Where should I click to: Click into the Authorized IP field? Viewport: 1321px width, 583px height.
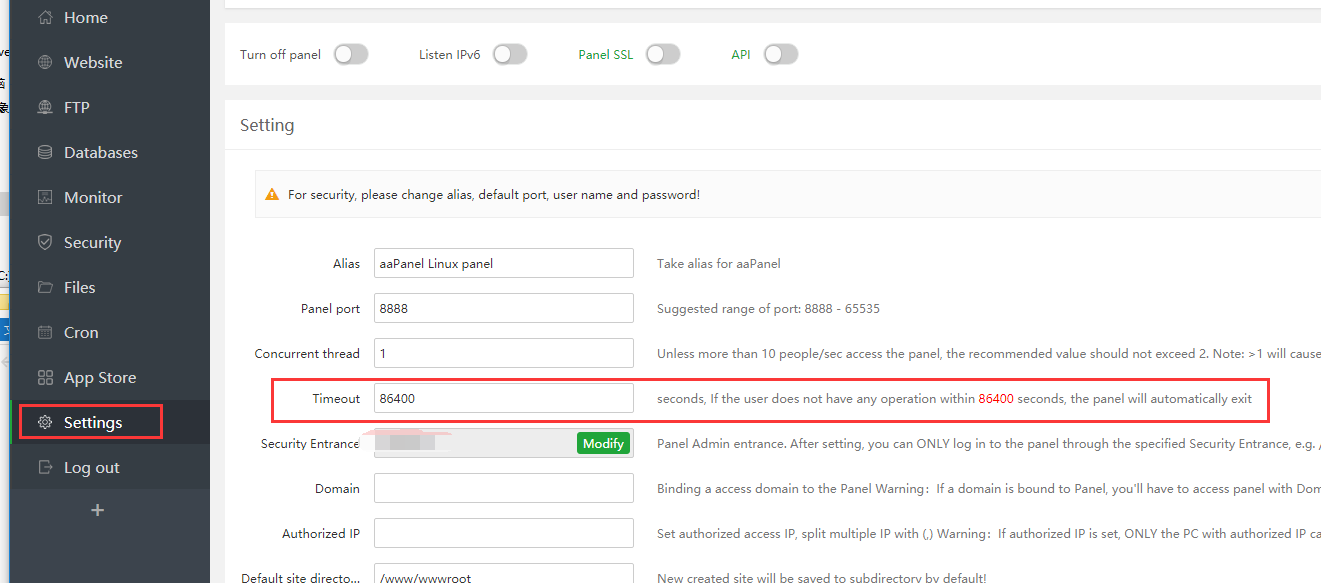tap(503, 534)
